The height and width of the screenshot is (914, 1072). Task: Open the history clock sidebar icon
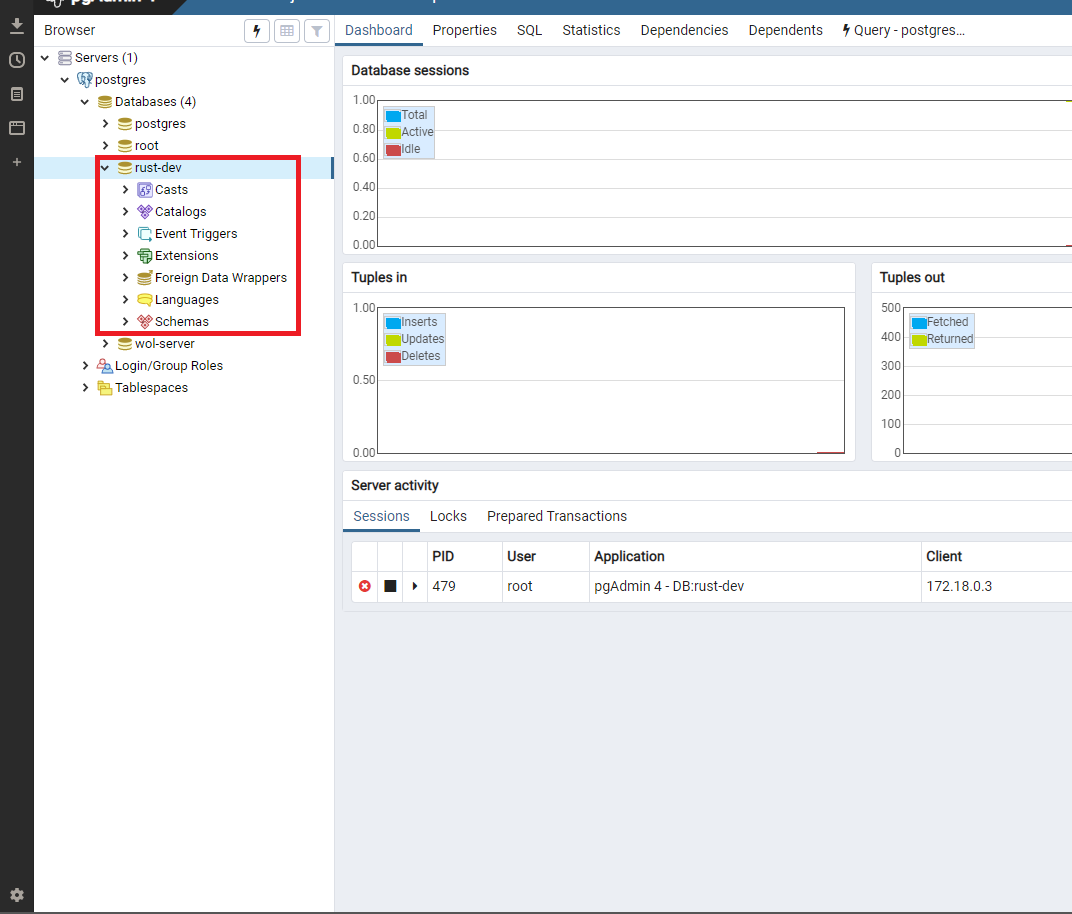pyautogui.click(x=17, y=60)
